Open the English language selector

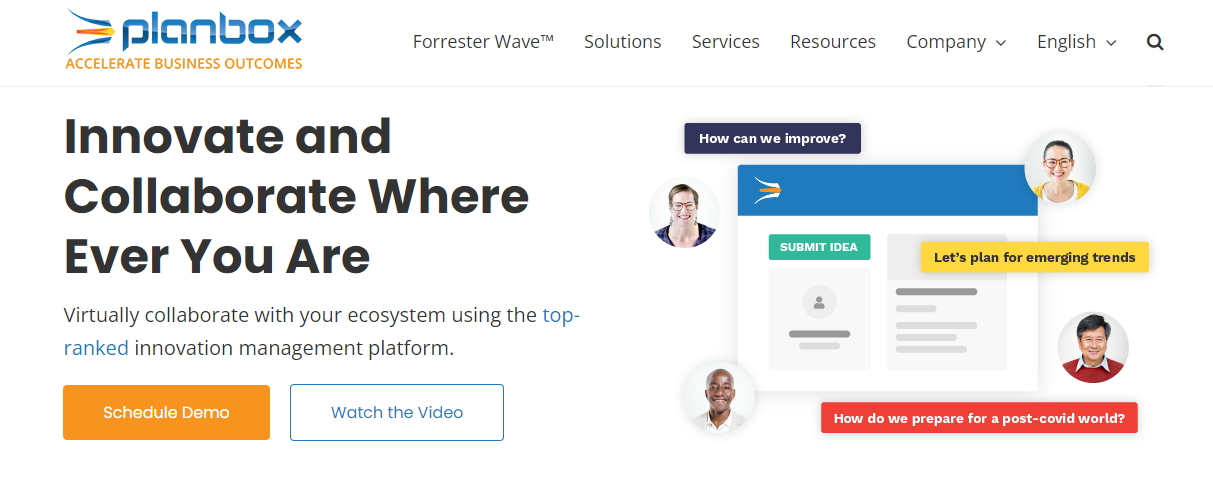click(1077, 42)
